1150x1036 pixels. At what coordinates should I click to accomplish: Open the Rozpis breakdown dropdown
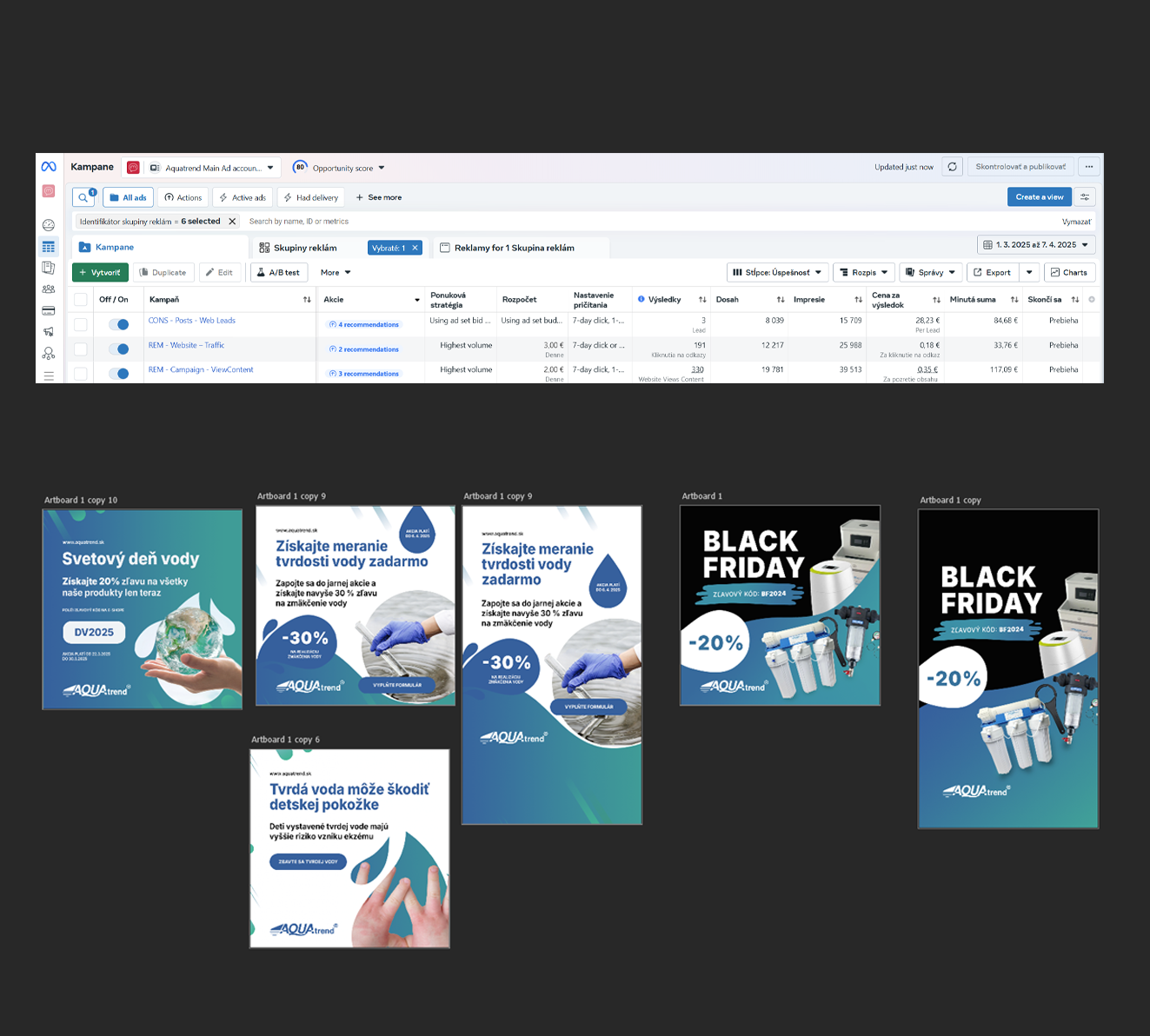(x=863, y=273)
